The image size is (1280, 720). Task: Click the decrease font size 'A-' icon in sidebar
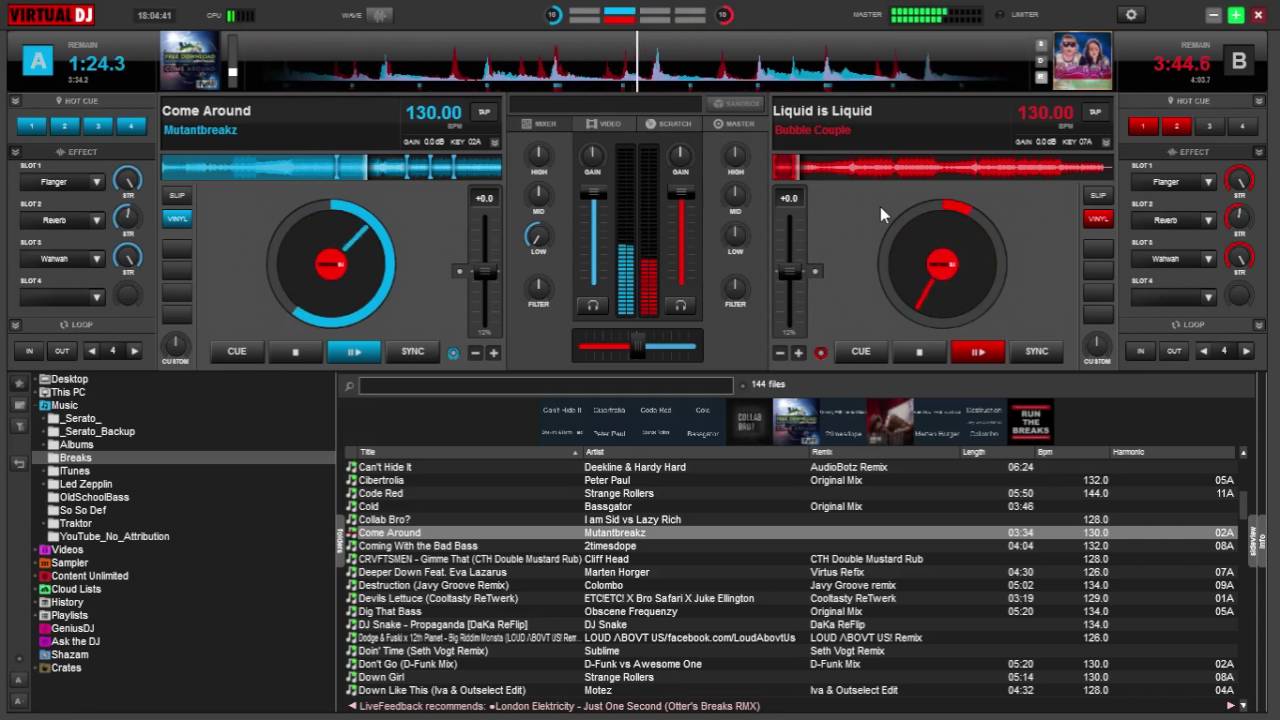coord(19,702)
